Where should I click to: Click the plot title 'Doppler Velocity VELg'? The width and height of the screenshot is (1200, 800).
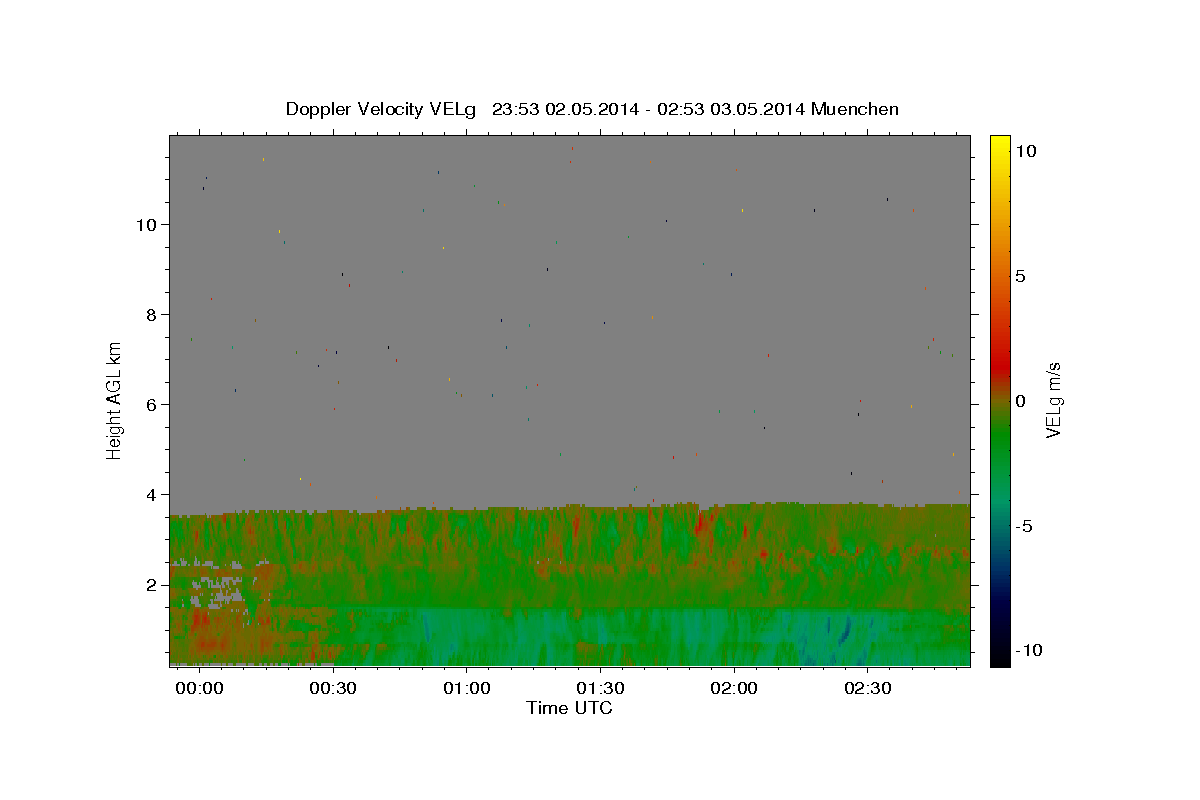click(x=380, y=109)
